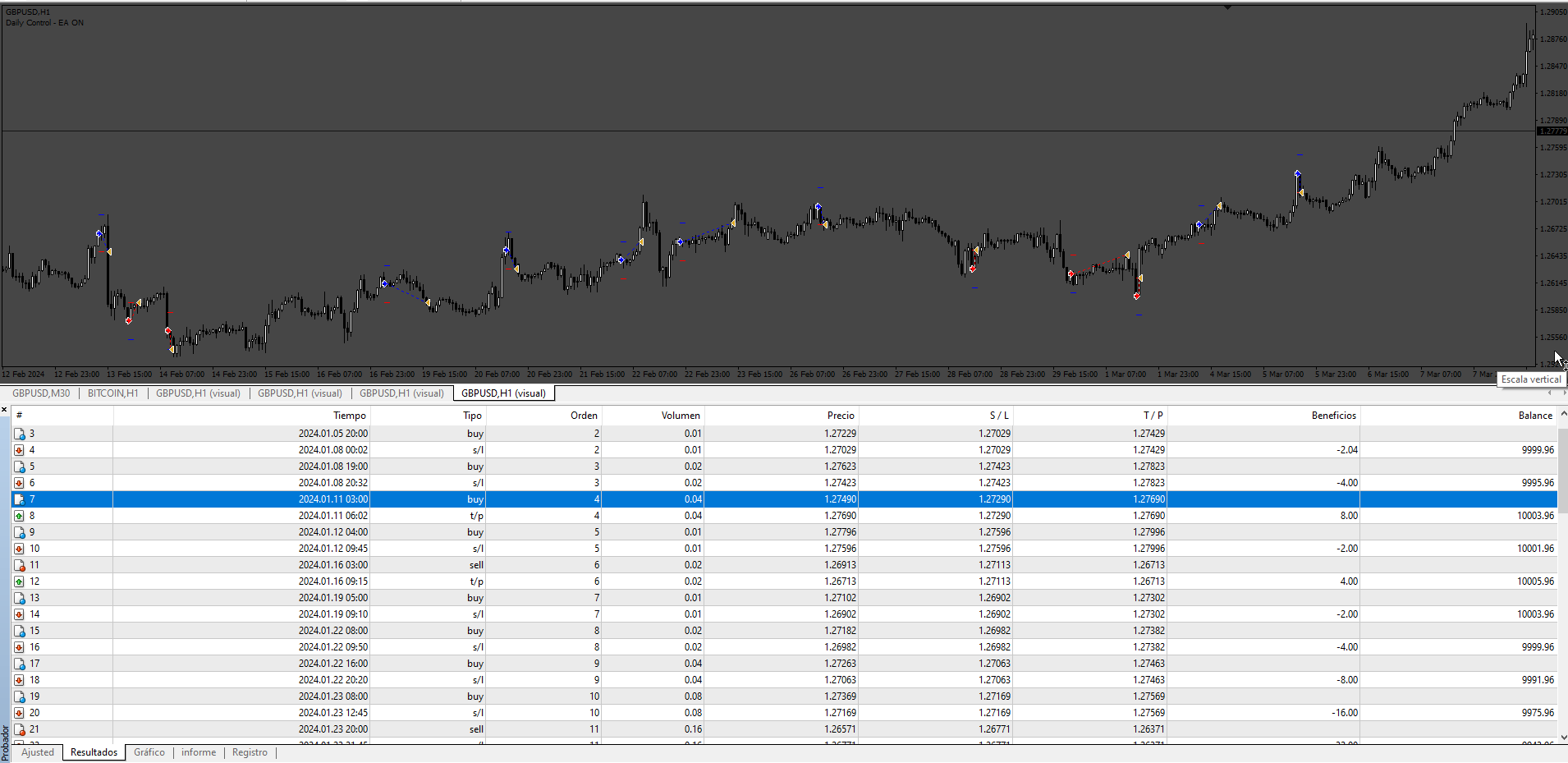The height and width of the screenshot is (763, 1568).
Task: Select order row 15 dated 2024.01.22 08:00
Action: tap(784, 631)
